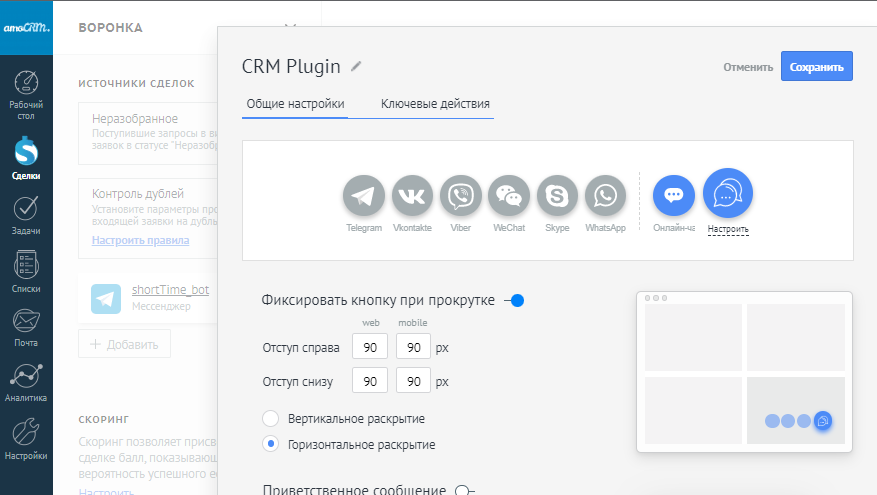Click the blue online chat icon
Screen dimensions: 877x495
coord(674,196)
